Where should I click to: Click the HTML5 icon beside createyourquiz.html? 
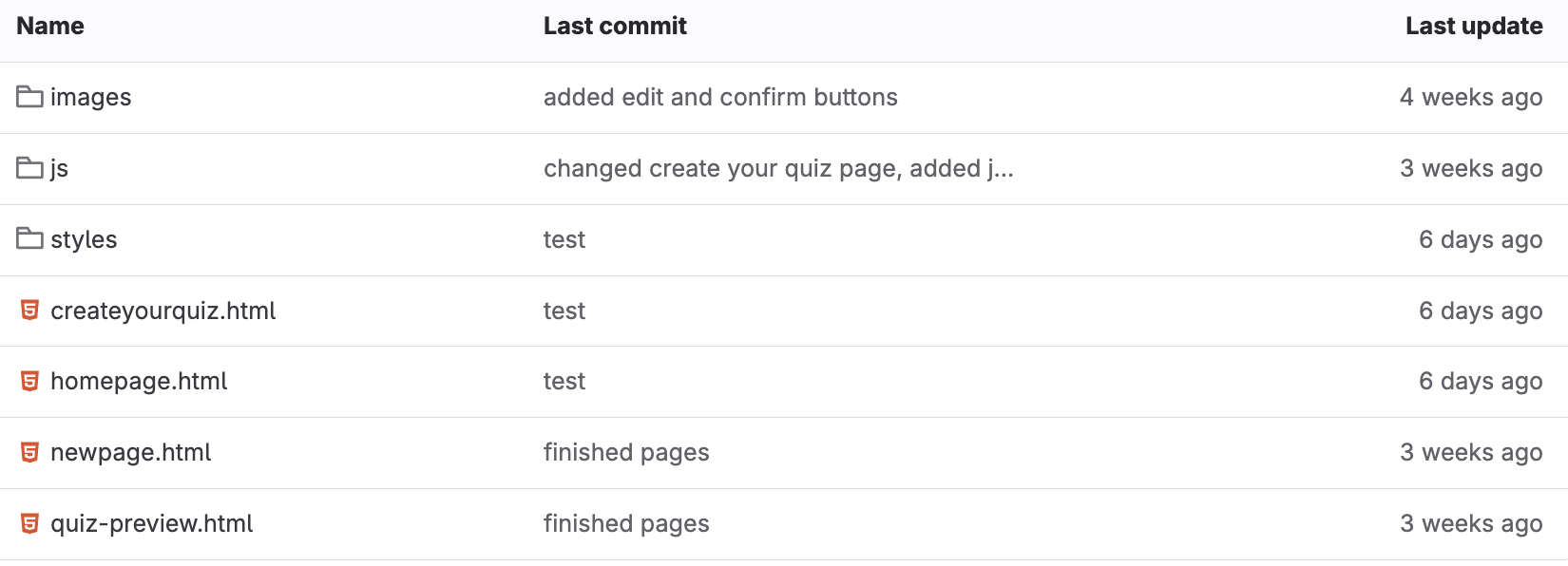pyautogui.click(x=29, y=311)
